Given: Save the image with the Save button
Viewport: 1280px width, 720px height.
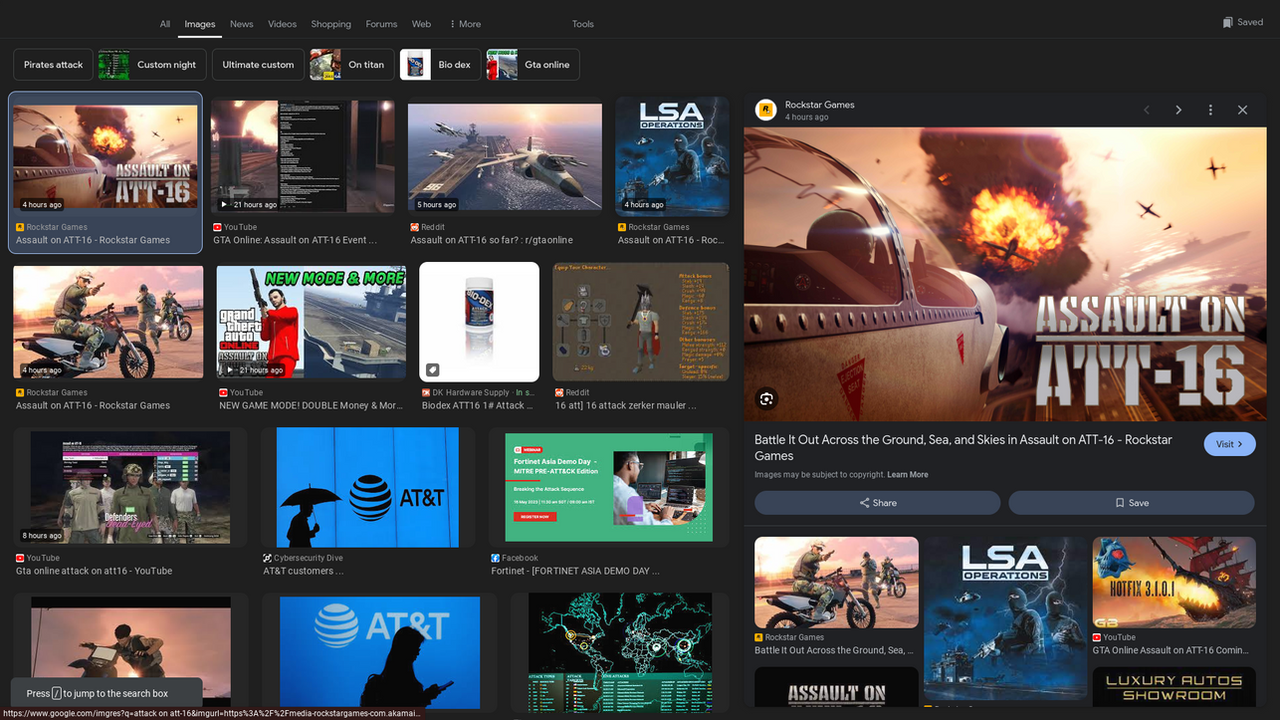Looking at the screenshot, I should (x=1131, y=503).
